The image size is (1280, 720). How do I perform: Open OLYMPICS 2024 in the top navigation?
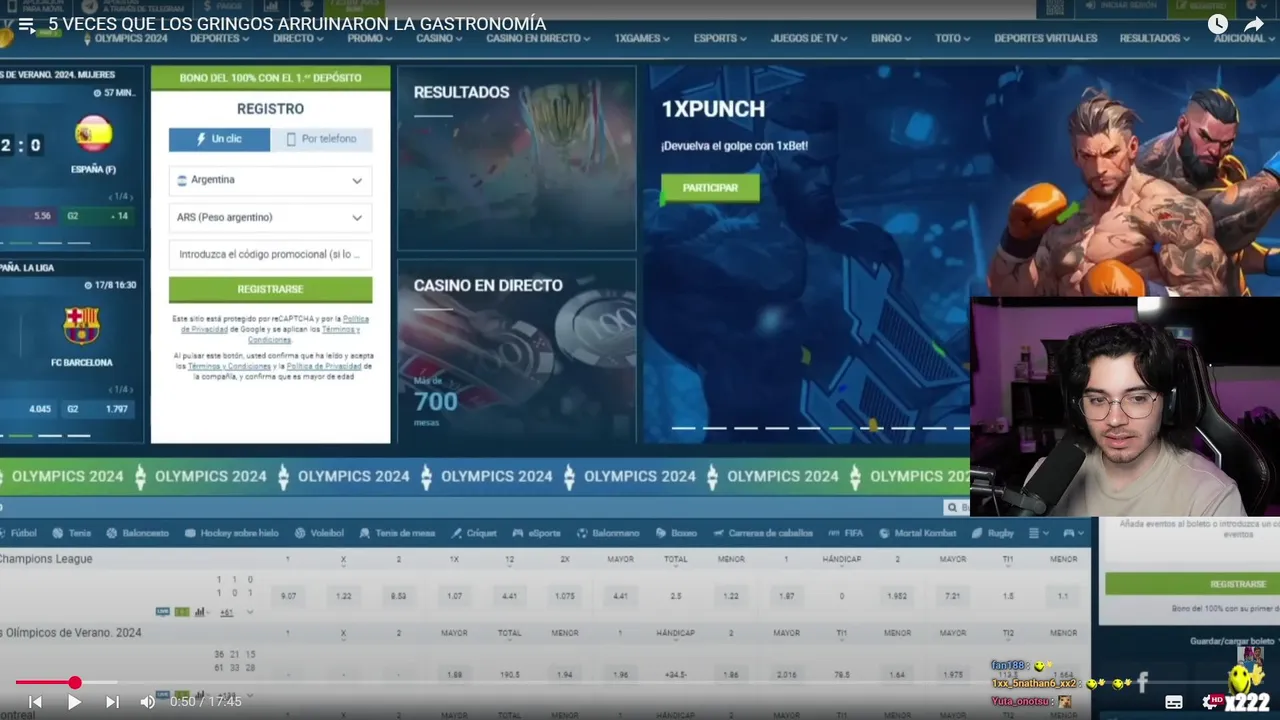124,38
